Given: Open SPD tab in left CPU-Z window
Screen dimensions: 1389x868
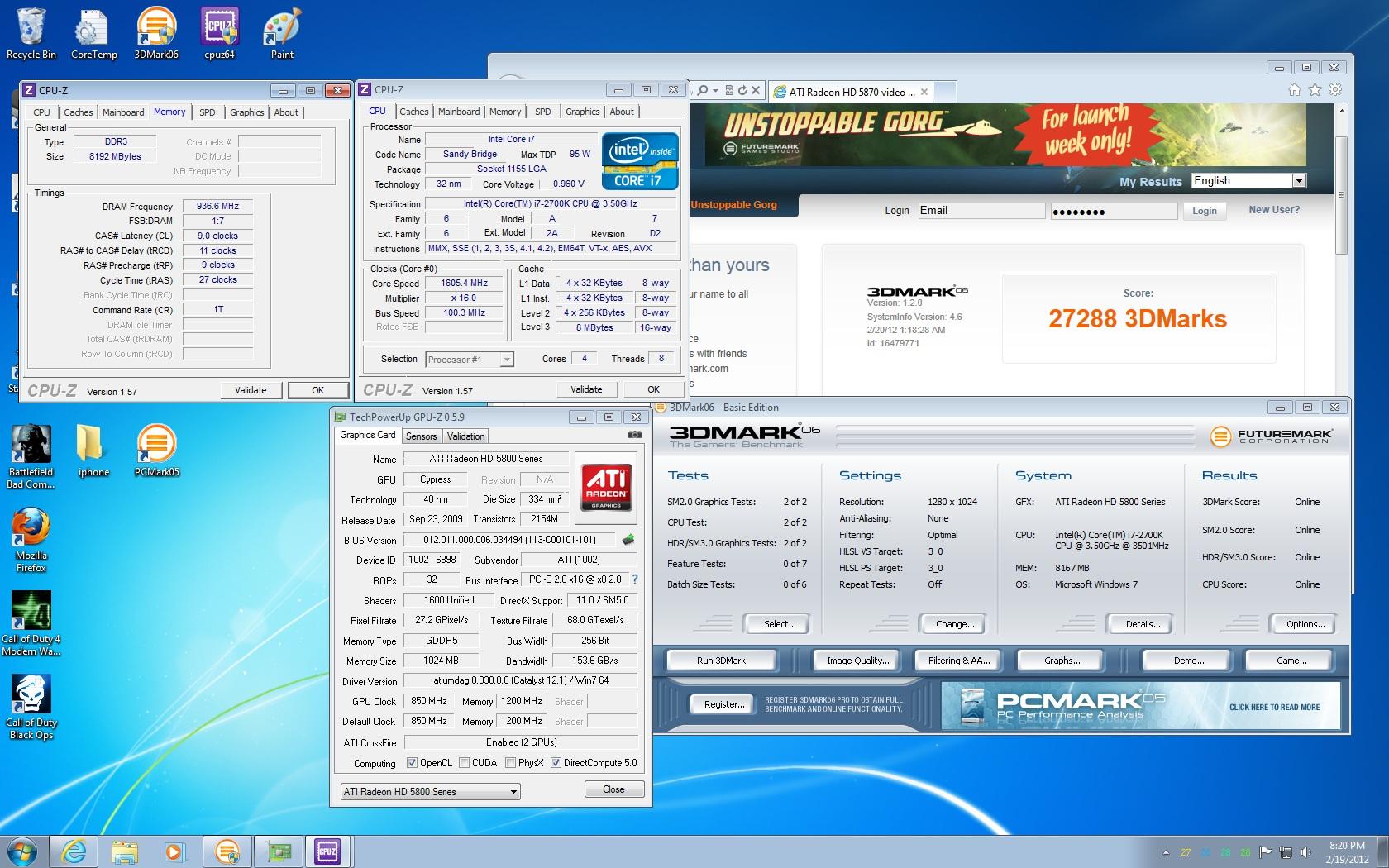Looking at the screenshot, I should point(208,112).
